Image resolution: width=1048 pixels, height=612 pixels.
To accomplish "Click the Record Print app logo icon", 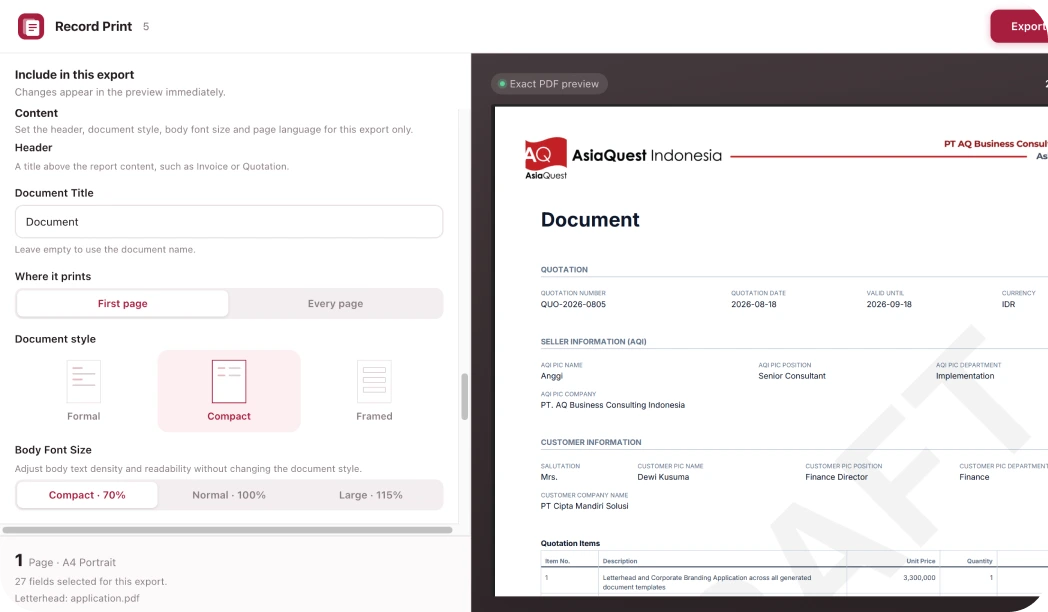I will coord(31,27).
